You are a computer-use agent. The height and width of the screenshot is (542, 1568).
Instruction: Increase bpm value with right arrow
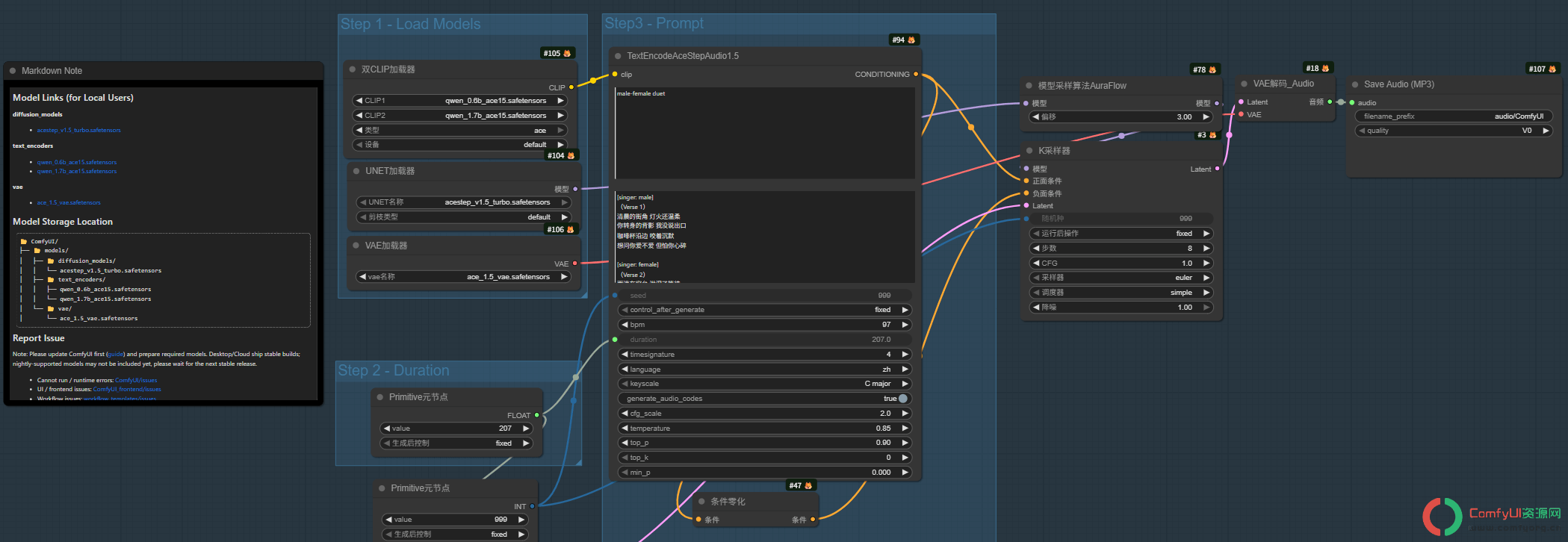[x=905, y=325]
